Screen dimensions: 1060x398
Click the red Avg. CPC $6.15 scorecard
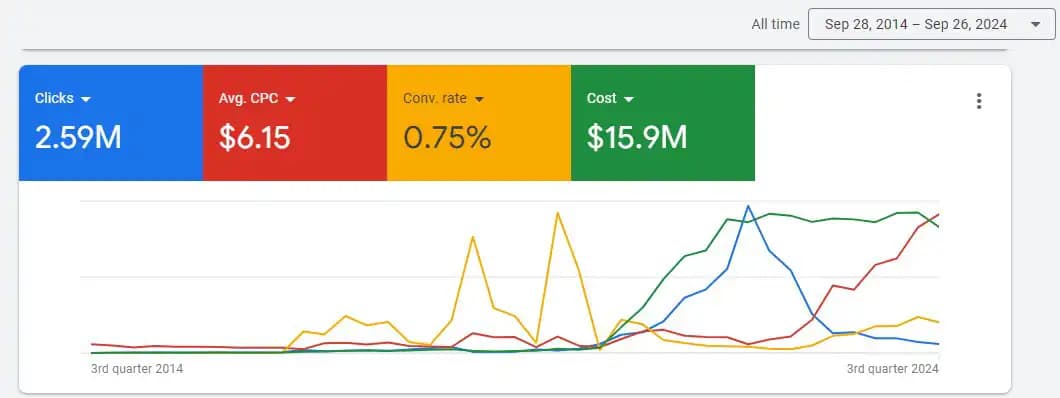point(295,123)
